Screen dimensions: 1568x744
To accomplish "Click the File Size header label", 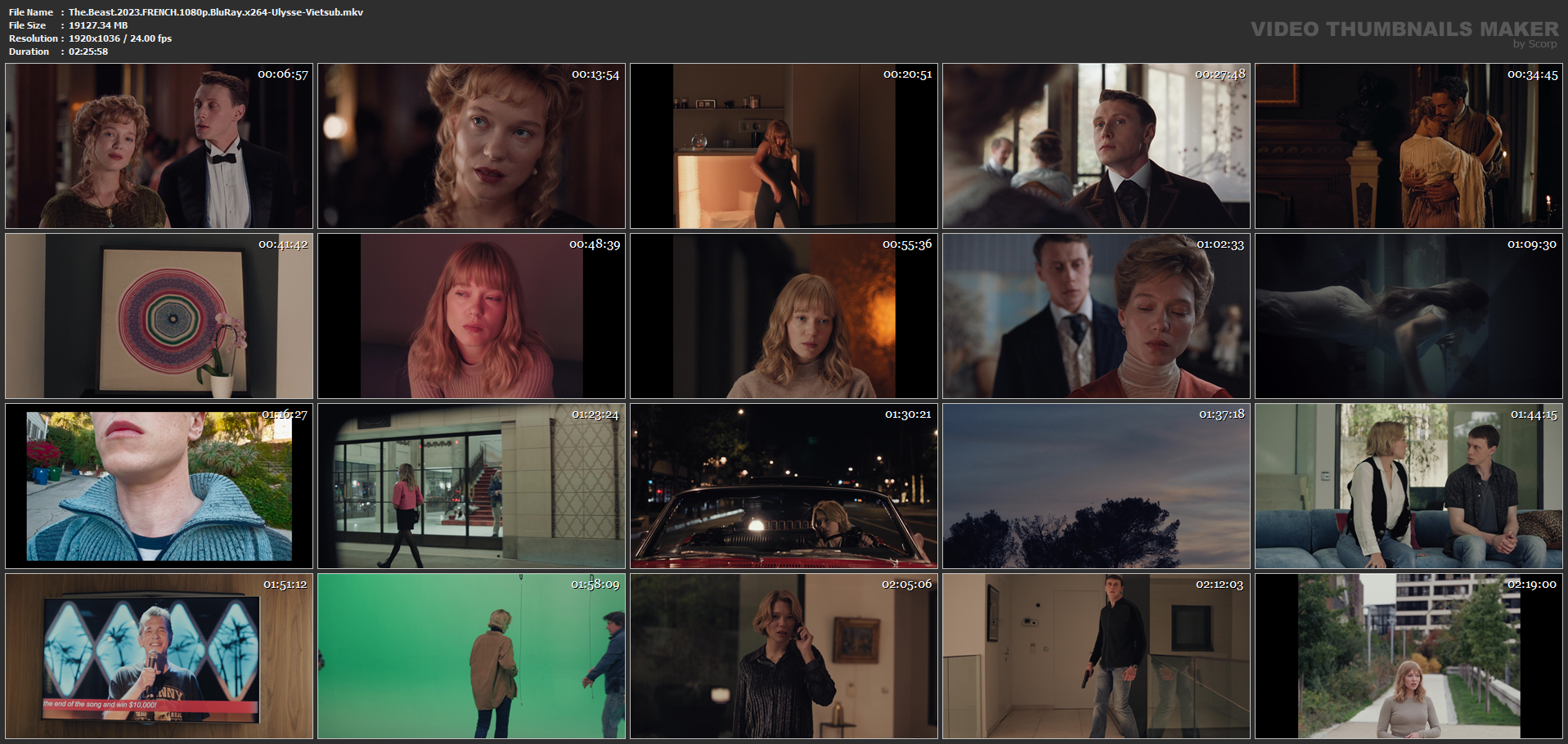I will click(x=28, y=25).
